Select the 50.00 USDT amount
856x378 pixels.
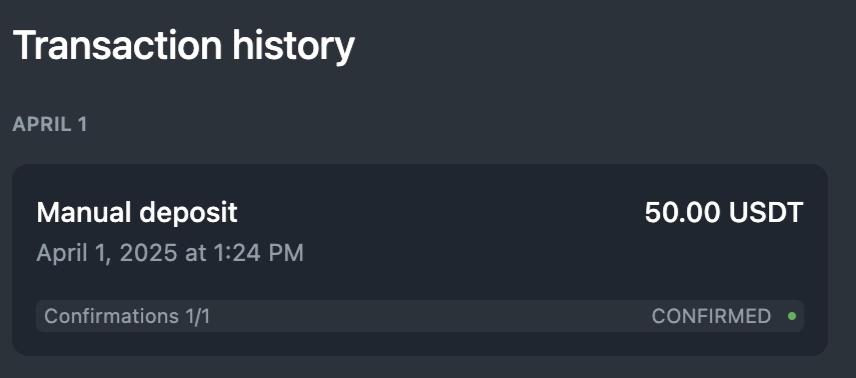[x=724, y=212]
